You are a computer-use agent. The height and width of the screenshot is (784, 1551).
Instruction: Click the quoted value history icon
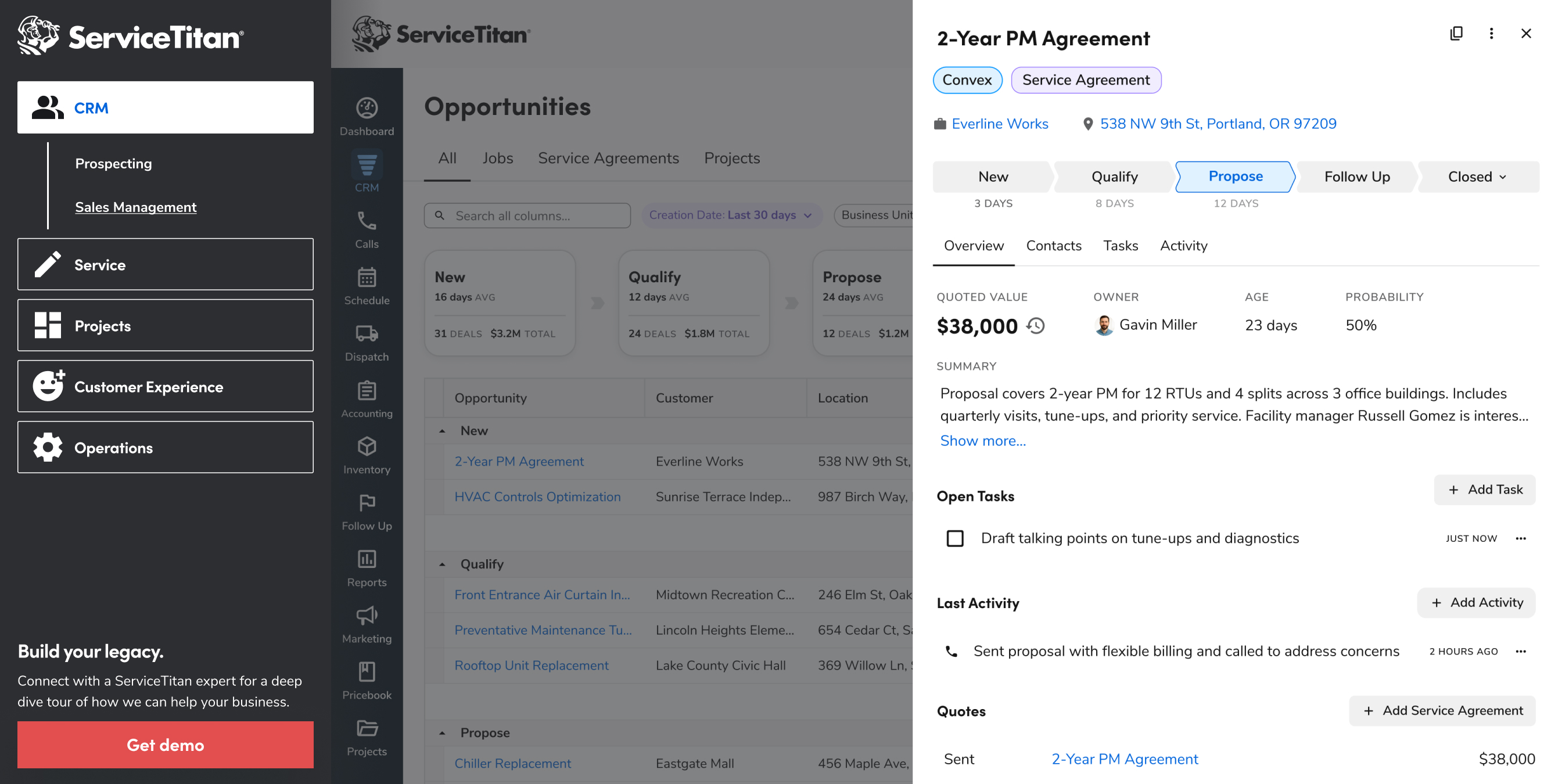tap(1036, 326)
